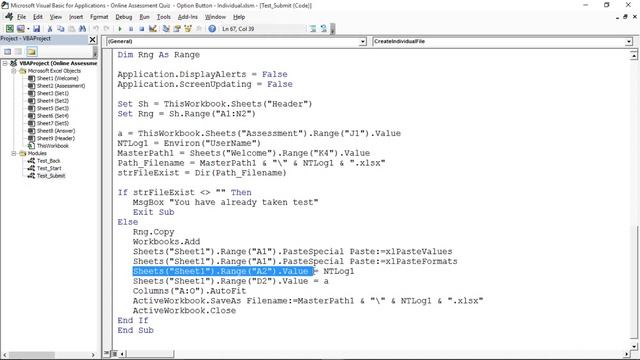The width and height of the screenshot is (640, 360).
Task: Click the Undo arrow icon
Action: coord(96,29)
